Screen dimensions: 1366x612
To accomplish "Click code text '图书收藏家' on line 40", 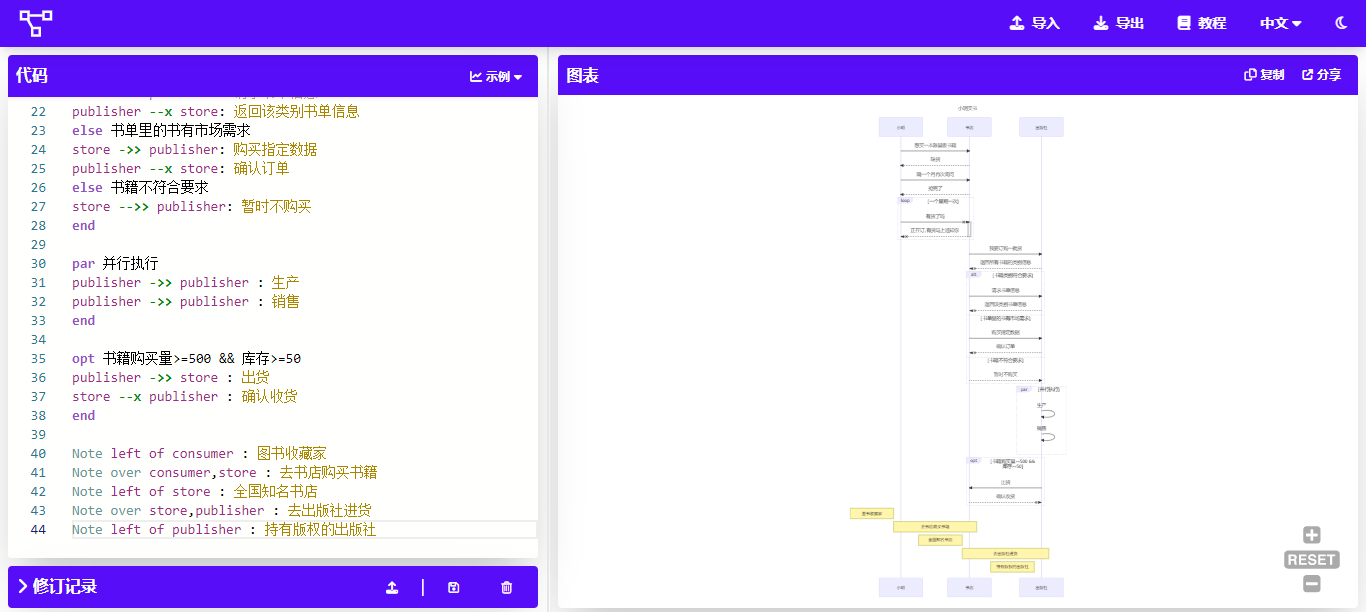I will 291,453.
